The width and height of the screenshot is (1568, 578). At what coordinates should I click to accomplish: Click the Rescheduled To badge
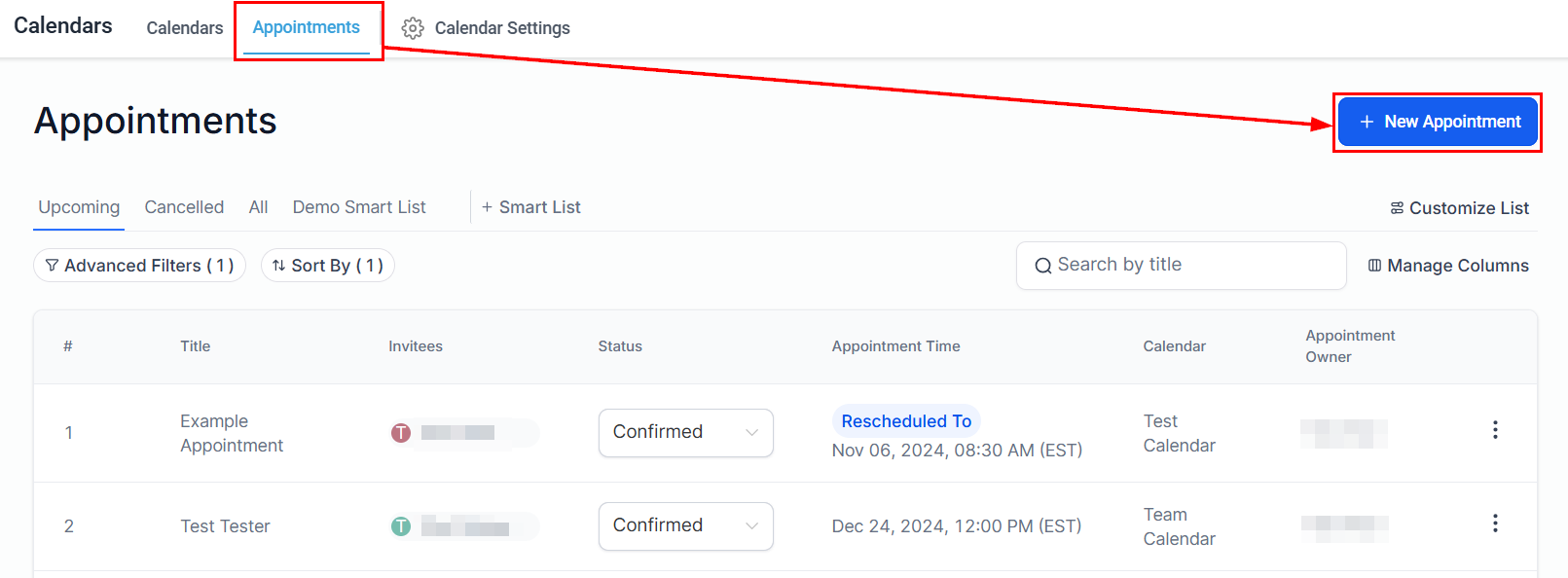click(x=906, y=421)
